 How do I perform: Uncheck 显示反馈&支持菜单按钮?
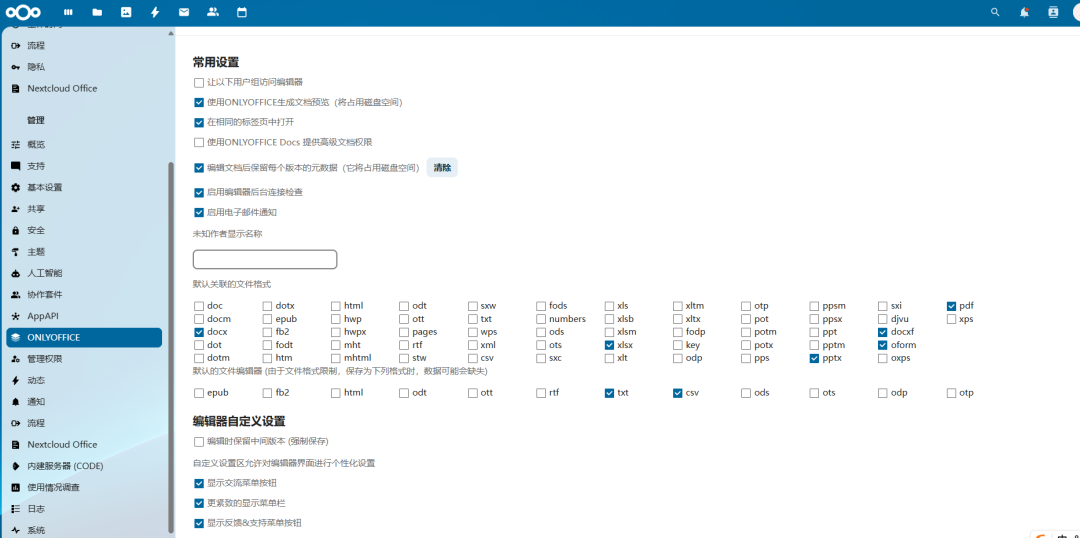(199, 523)
